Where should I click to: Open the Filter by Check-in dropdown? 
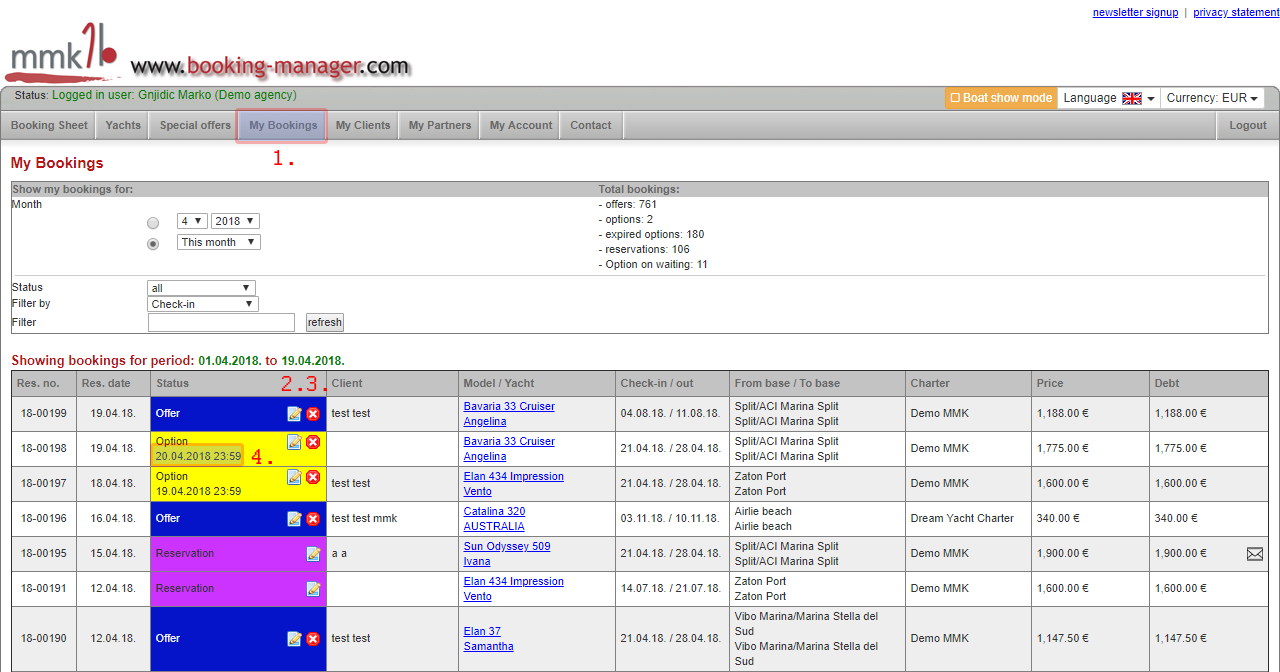[201, 304]
